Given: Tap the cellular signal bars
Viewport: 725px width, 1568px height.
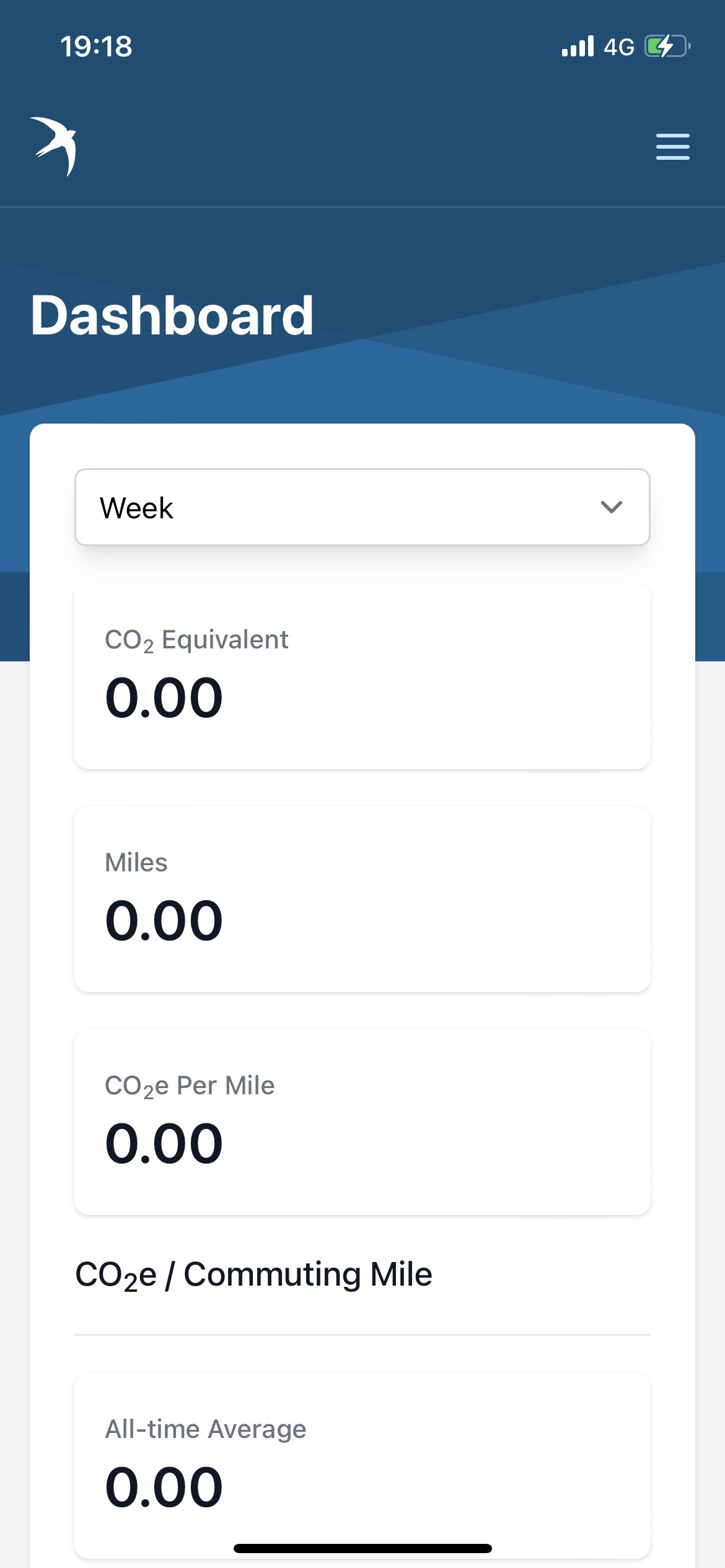Looking at the screenshot, I should coord(578,46).
